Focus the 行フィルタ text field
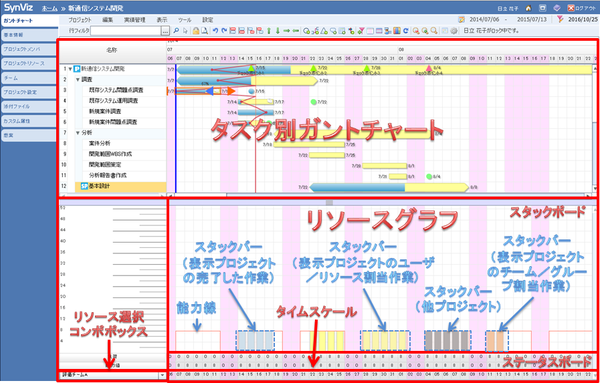Image resolution: width=600 pixels, height=383 pixels. [126, 31]
